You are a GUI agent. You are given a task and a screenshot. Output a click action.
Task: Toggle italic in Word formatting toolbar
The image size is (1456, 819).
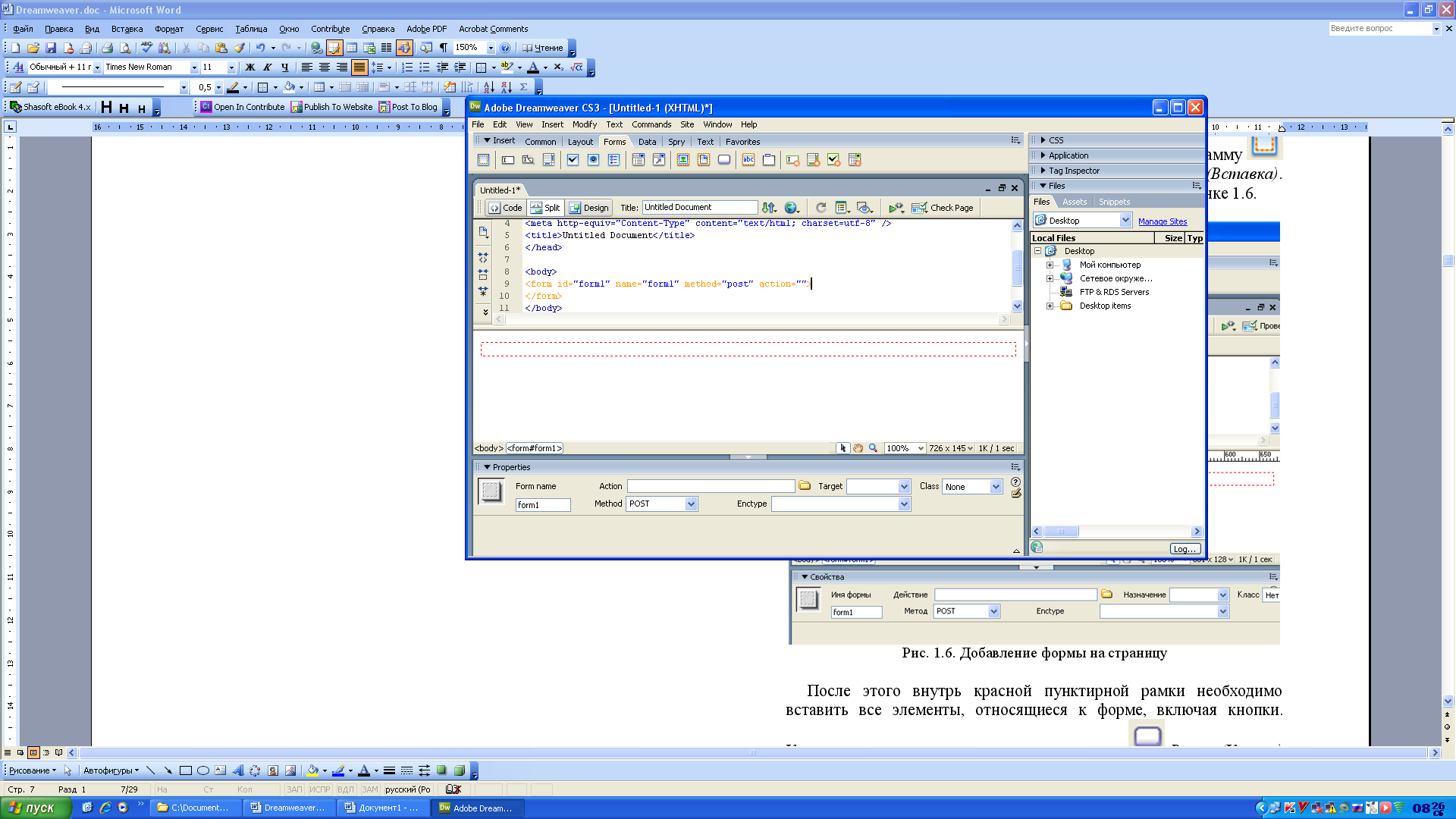tap(267, 67)
